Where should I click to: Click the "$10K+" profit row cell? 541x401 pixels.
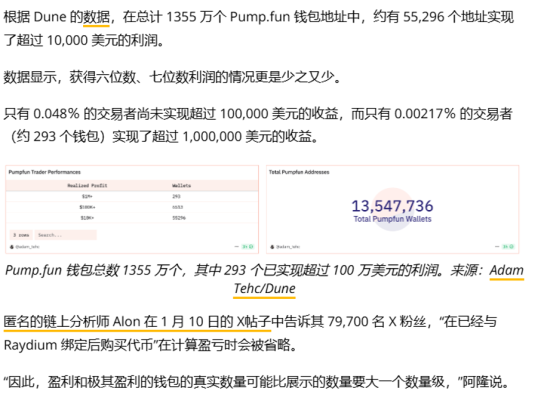tap(87, 218)
